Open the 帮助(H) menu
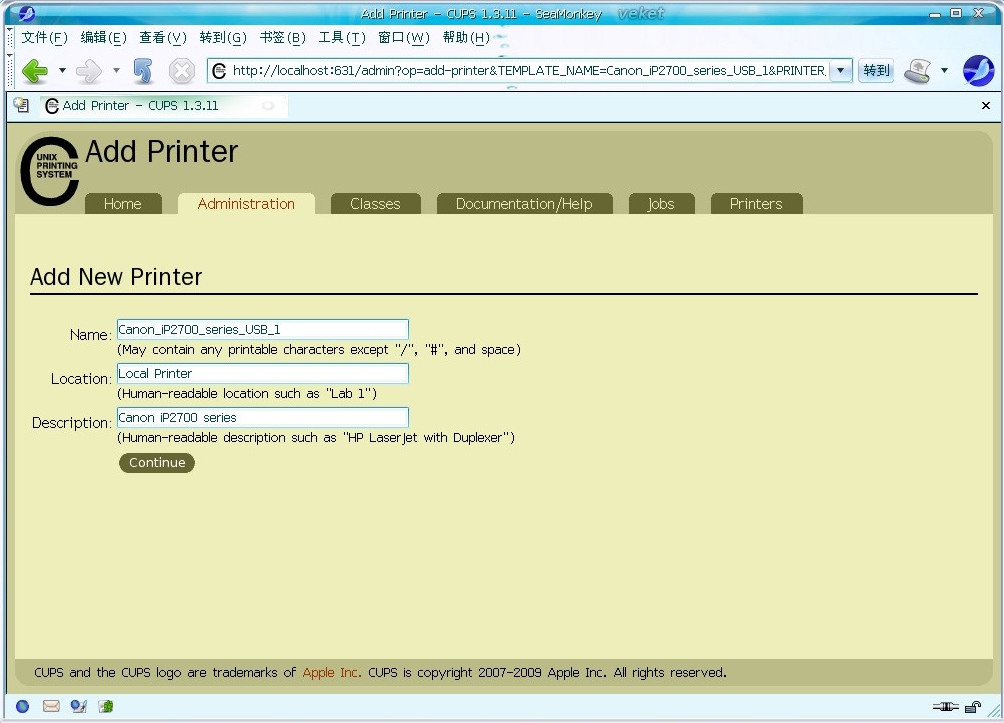Screen dimensions: 1004x723 point(466,38)
